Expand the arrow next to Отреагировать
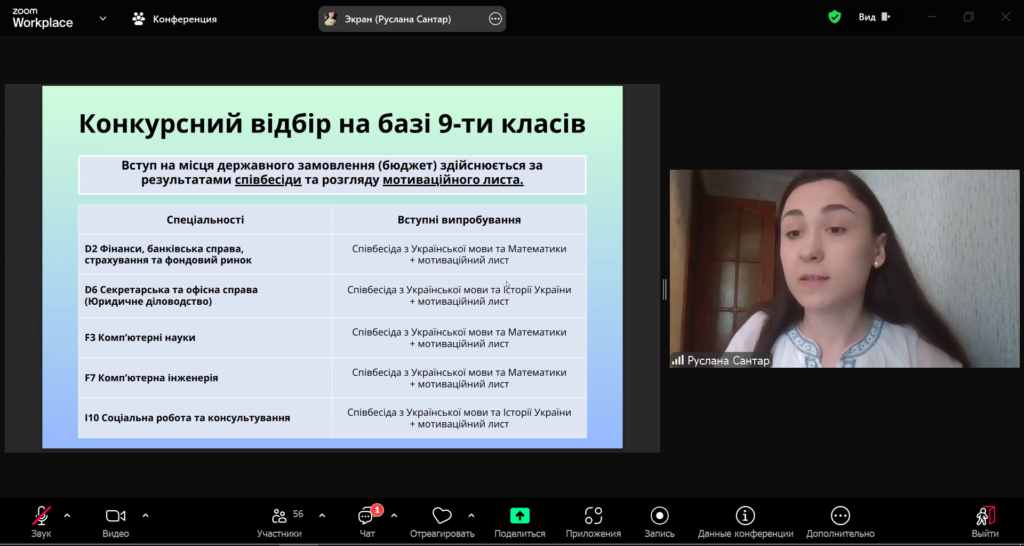The image size is (1024, 546). (472, 515)
